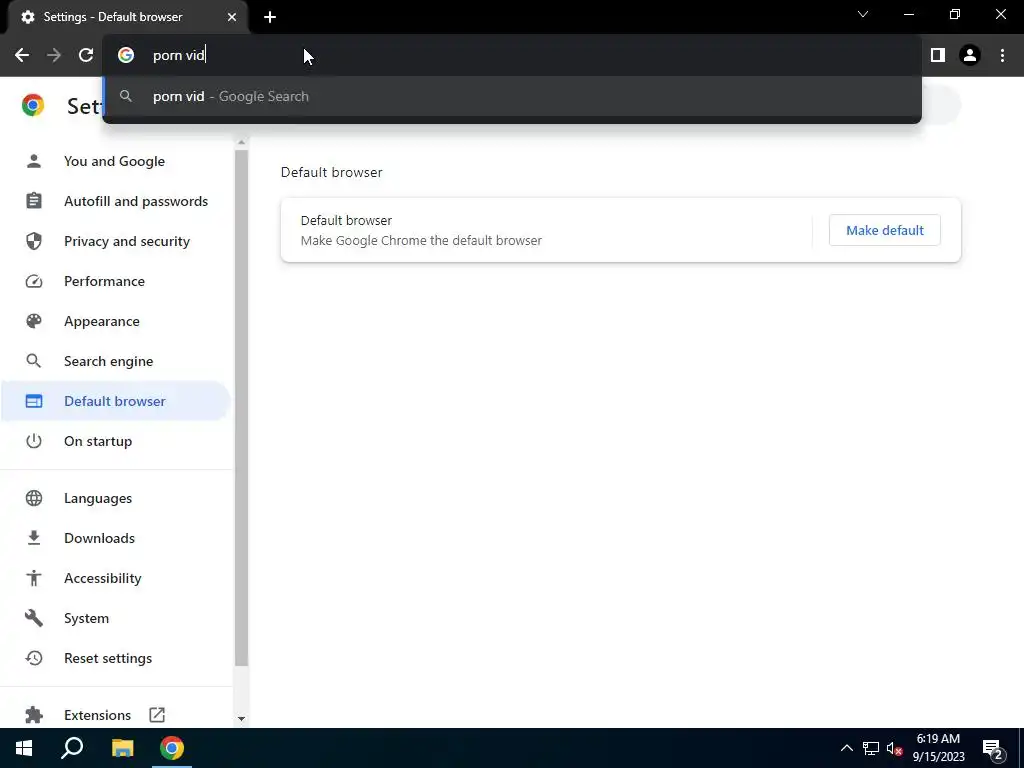Click the palette Appearance icon
Image resolution: width=1024 pixels, height=768 pixels.
[34, 321]
